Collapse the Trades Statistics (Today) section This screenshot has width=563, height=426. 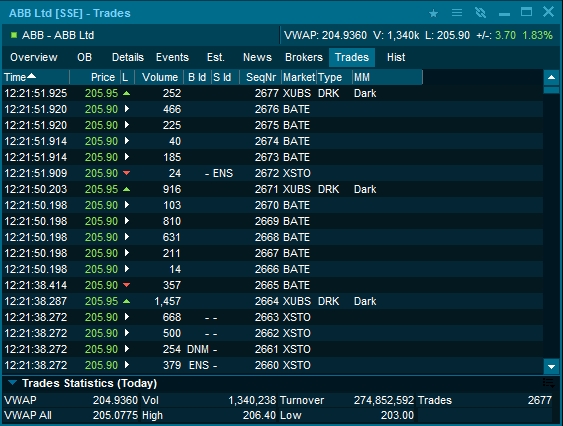pos(13,383)
